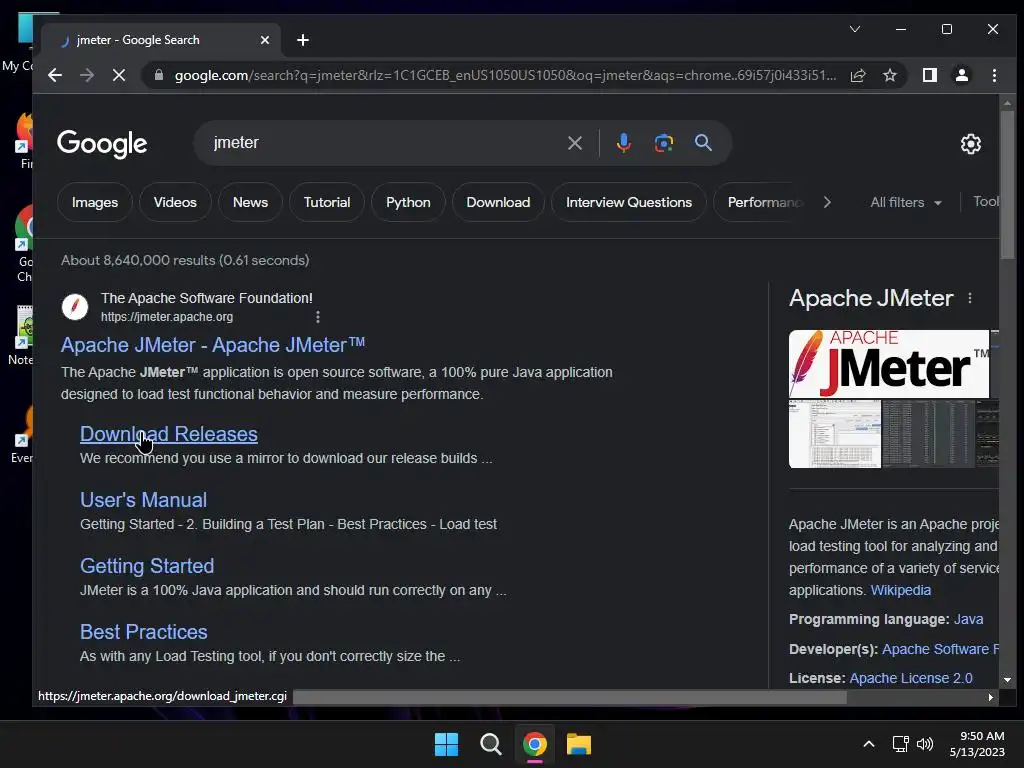The height and width of the screenshot is (768, 1024).
Task: Select the Tutorial filter chip
Action: (x=327, y=202)
